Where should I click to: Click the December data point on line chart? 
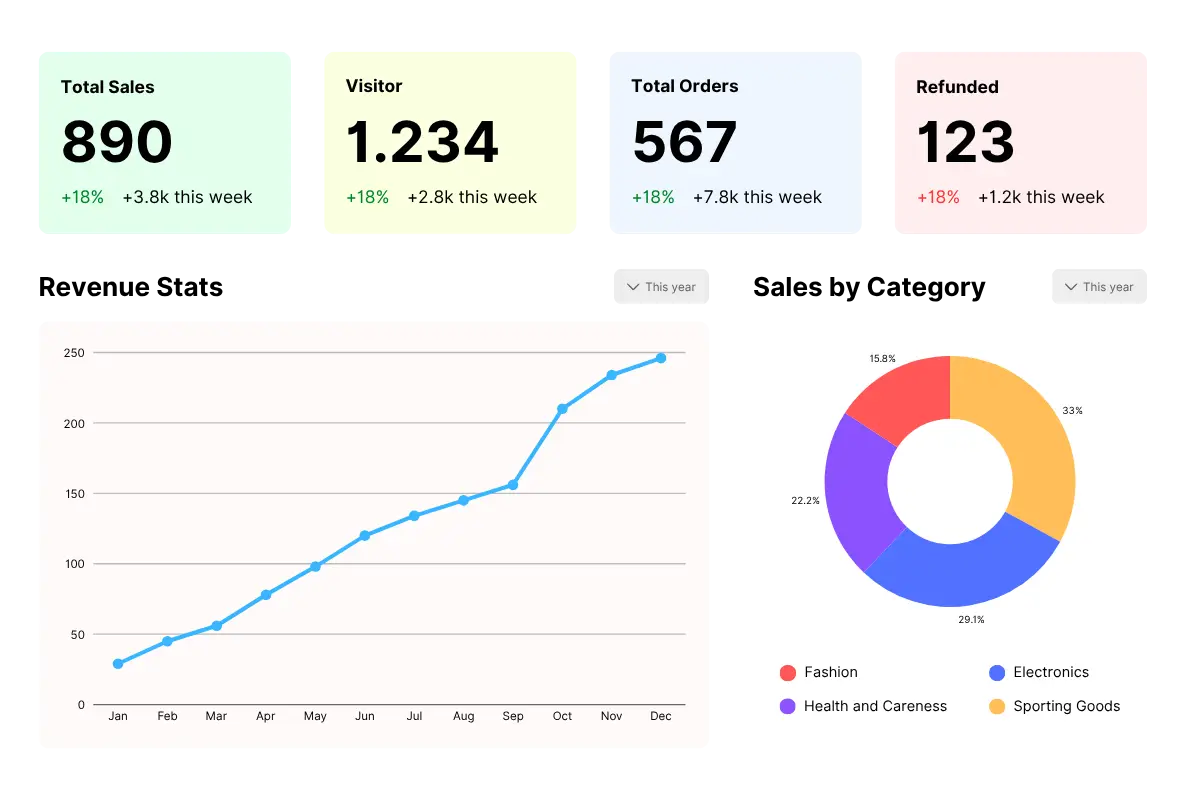[x=660, y=358]
